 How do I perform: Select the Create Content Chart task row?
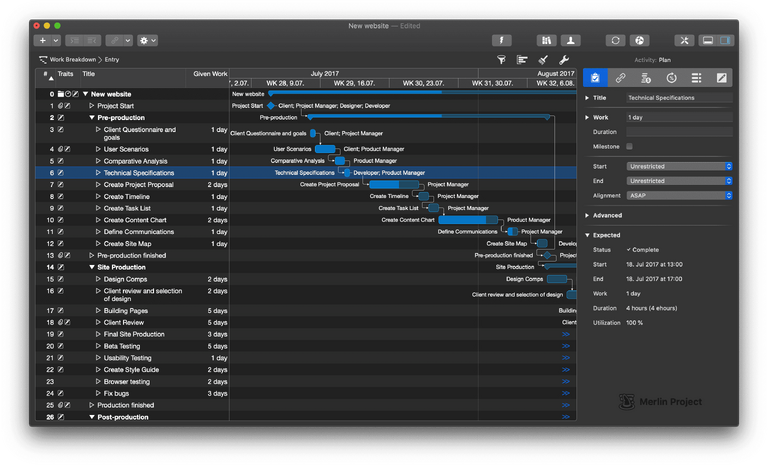[x=135, y=220]
